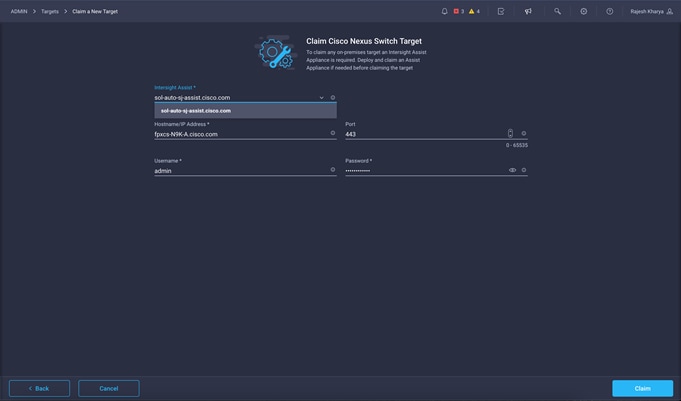View the 4 warning alarms indicator
This screenshot has height=401, width=681.
tap(474, 11)
